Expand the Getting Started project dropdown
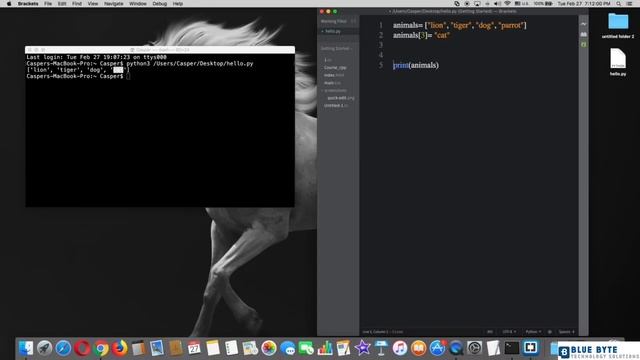640x360 pixels. coord(336,49)
